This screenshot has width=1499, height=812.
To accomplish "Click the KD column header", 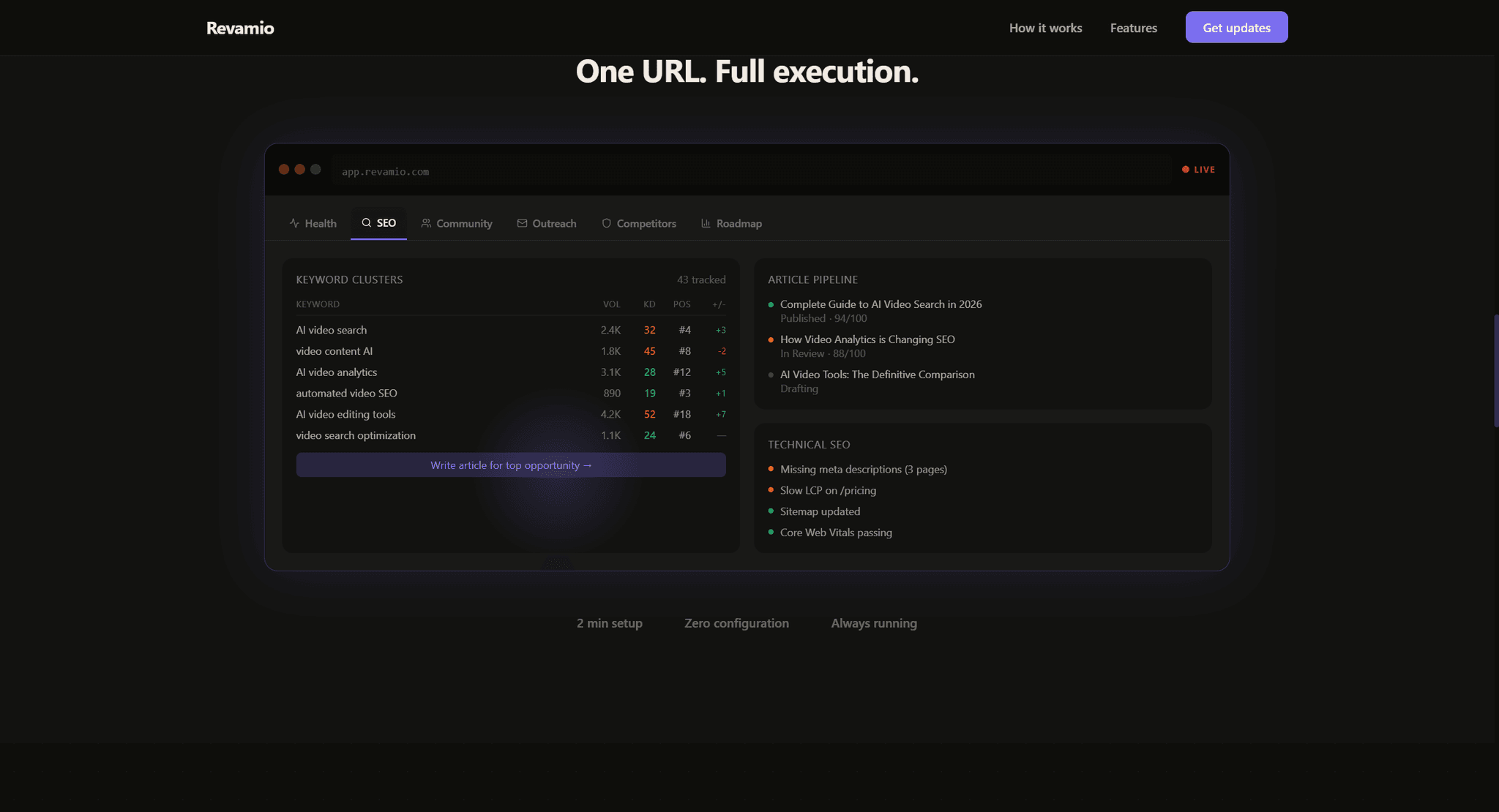I will click(649, 304).
